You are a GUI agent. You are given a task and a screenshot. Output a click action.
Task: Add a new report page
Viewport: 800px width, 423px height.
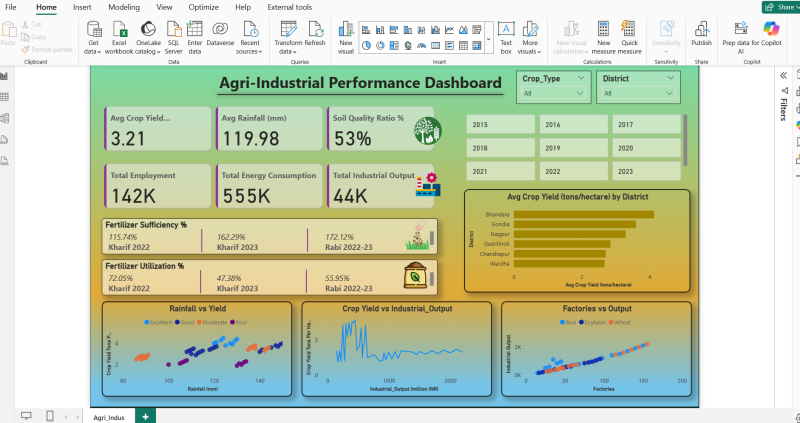click(x=145, y=416)
